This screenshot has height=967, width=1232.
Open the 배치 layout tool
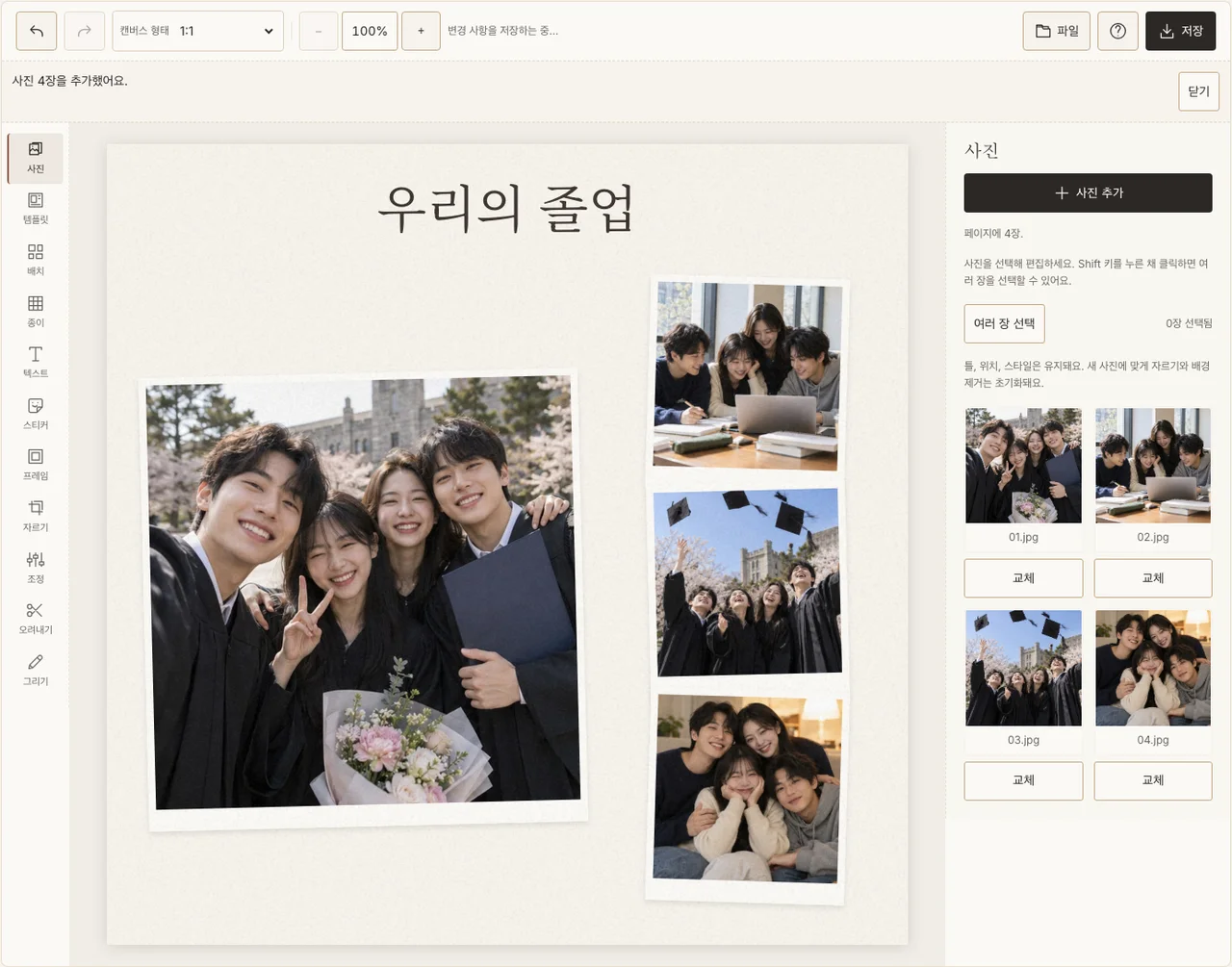(36, 260)
